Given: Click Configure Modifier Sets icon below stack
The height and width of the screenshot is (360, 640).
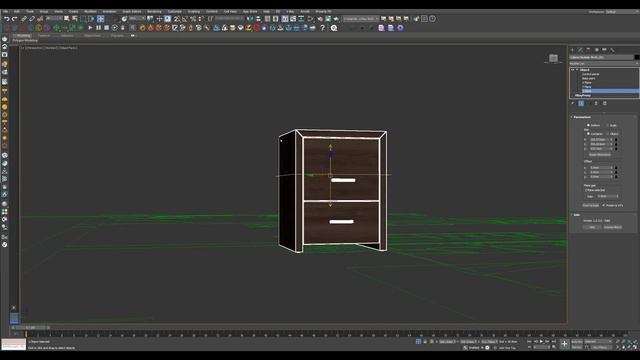Looking at the screenshot, I should pyautogui.click(x=604, y=103).
